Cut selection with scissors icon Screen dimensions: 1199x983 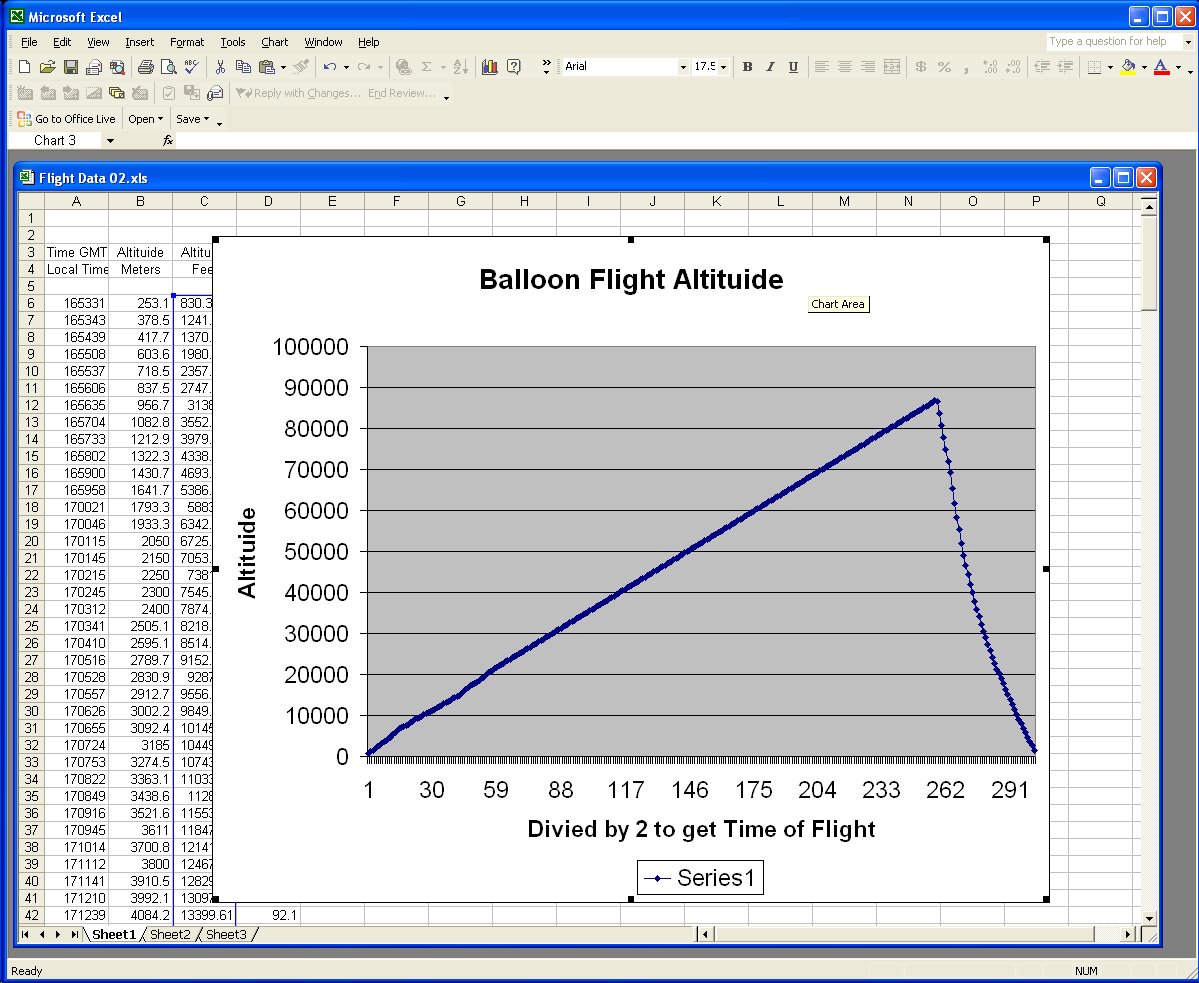(x=220, y=67)
